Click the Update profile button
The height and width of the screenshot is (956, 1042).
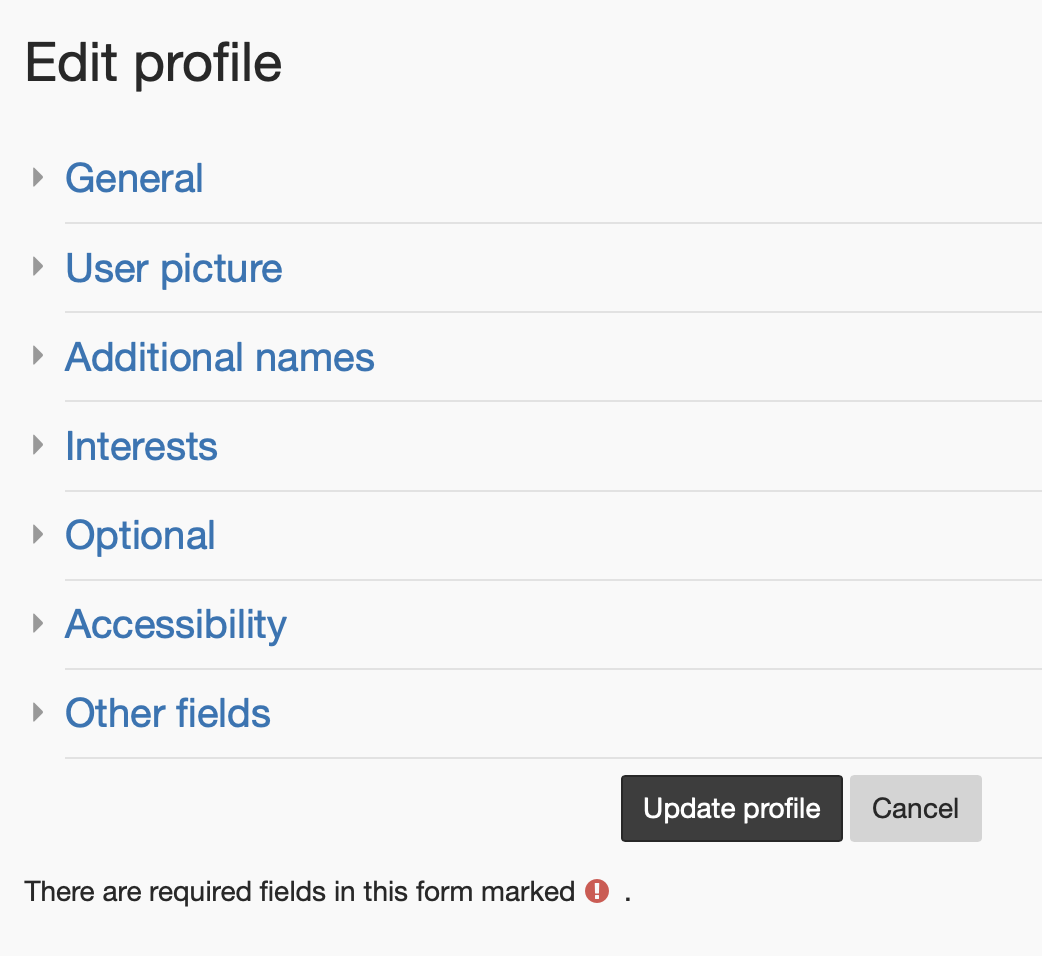pos(731,808)
